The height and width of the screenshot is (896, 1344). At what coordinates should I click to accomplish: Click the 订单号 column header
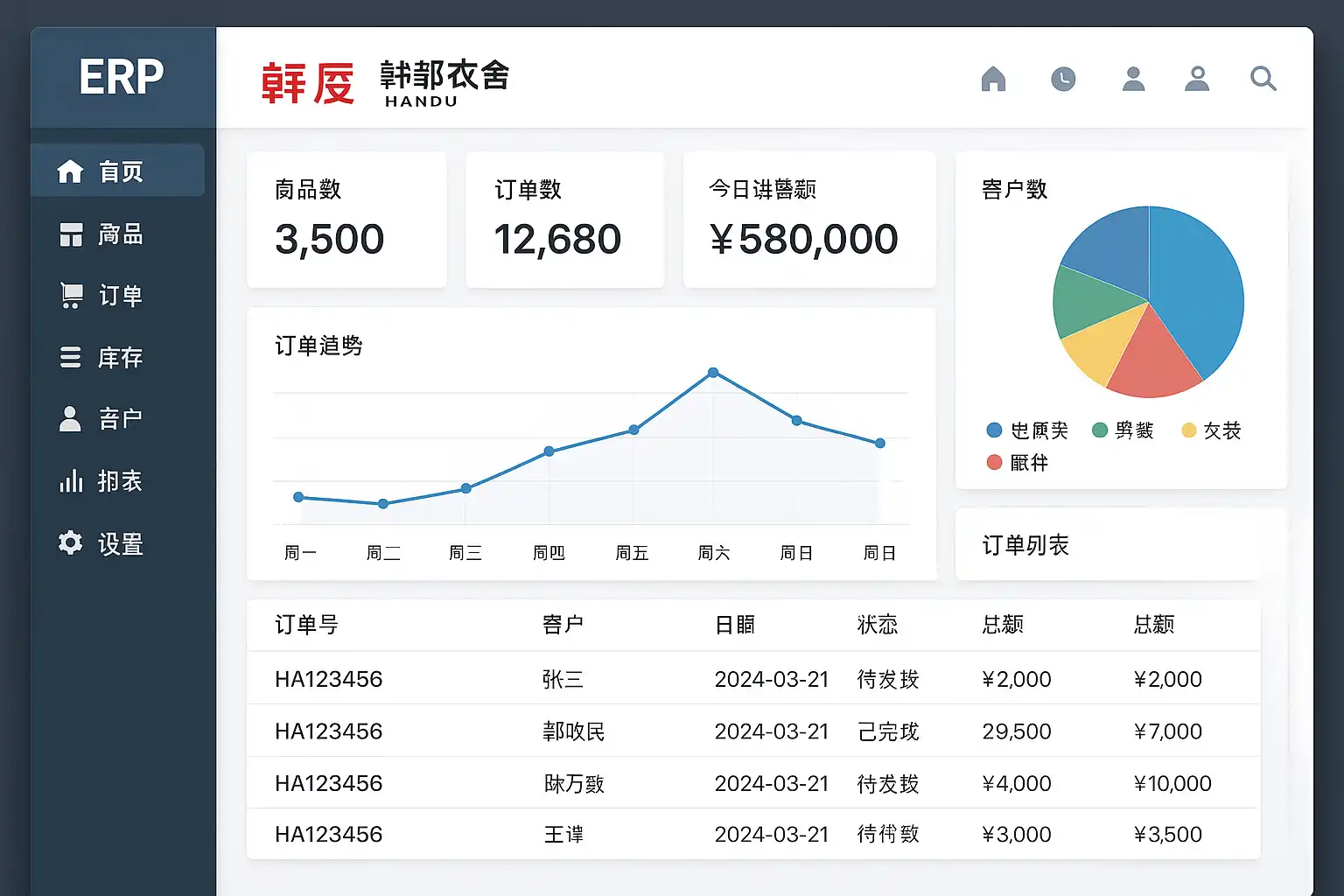pyautogui.click(x=306, y=625)
